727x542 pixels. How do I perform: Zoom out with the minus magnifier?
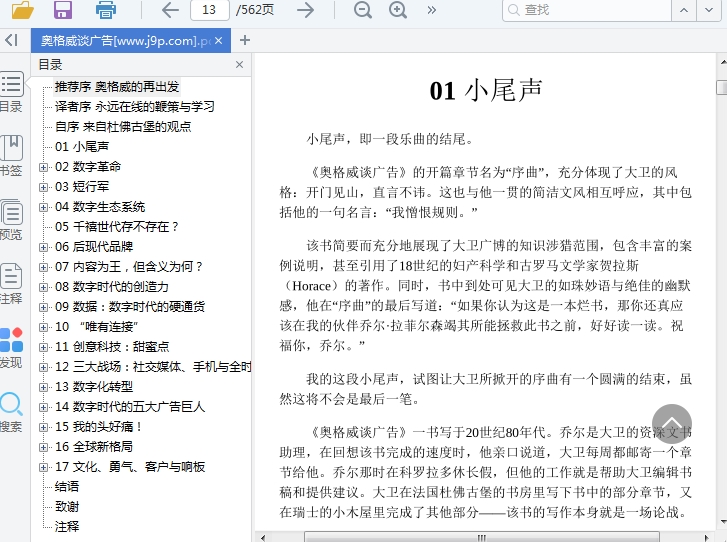point(363,10)
